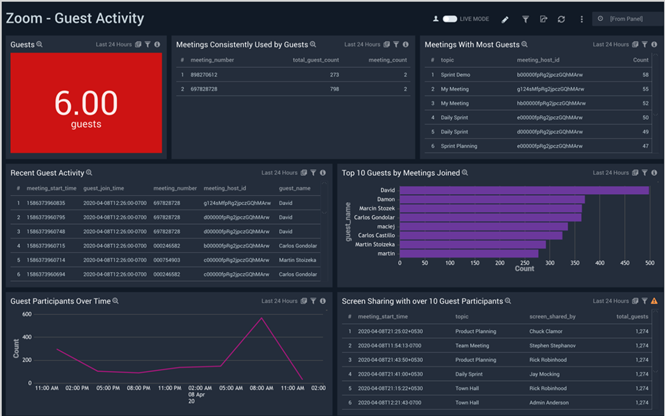Click the share dashboard icon
The image size is (665, 416).
coord(543,19)
